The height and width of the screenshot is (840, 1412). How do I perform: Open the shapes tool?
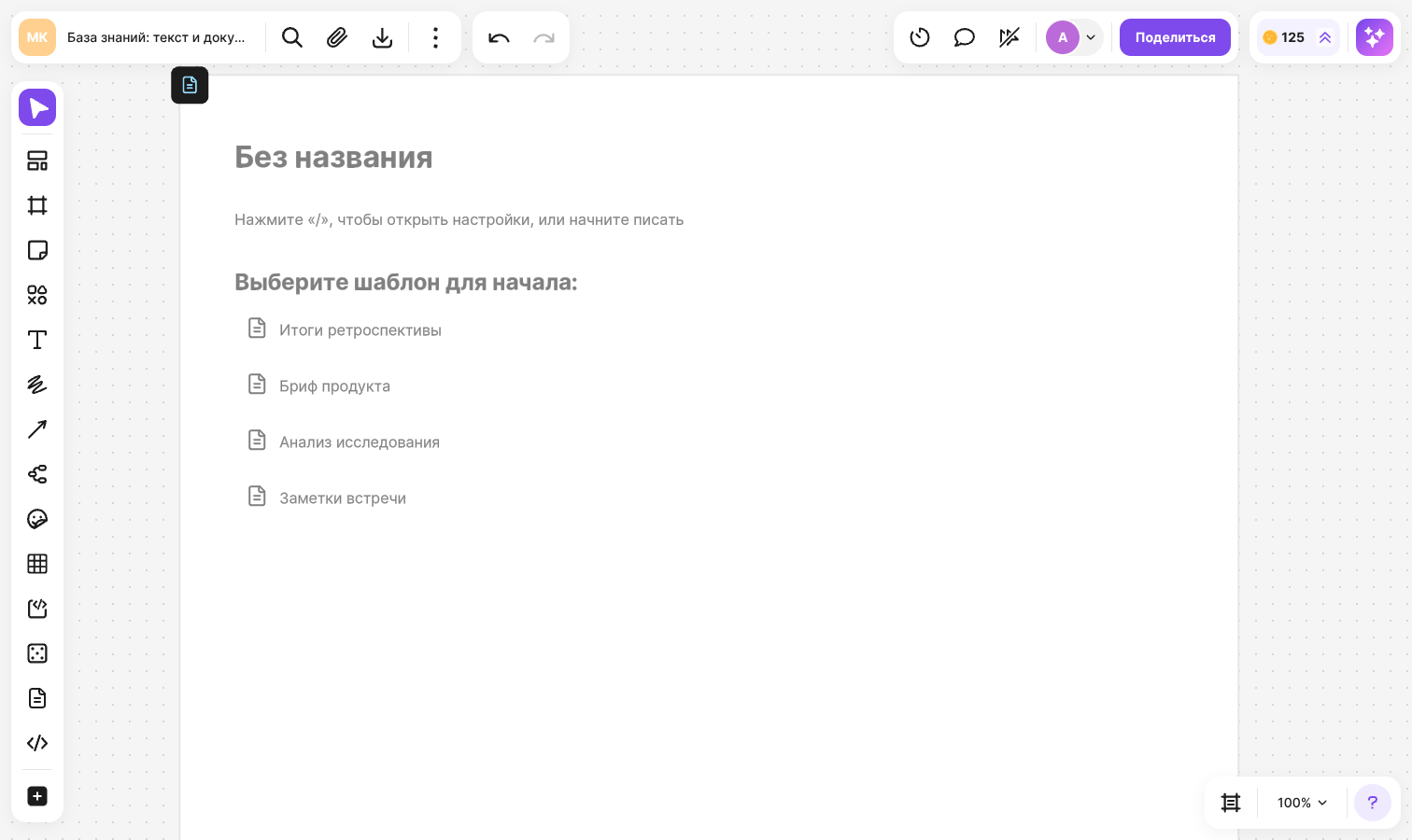(37, 295)
